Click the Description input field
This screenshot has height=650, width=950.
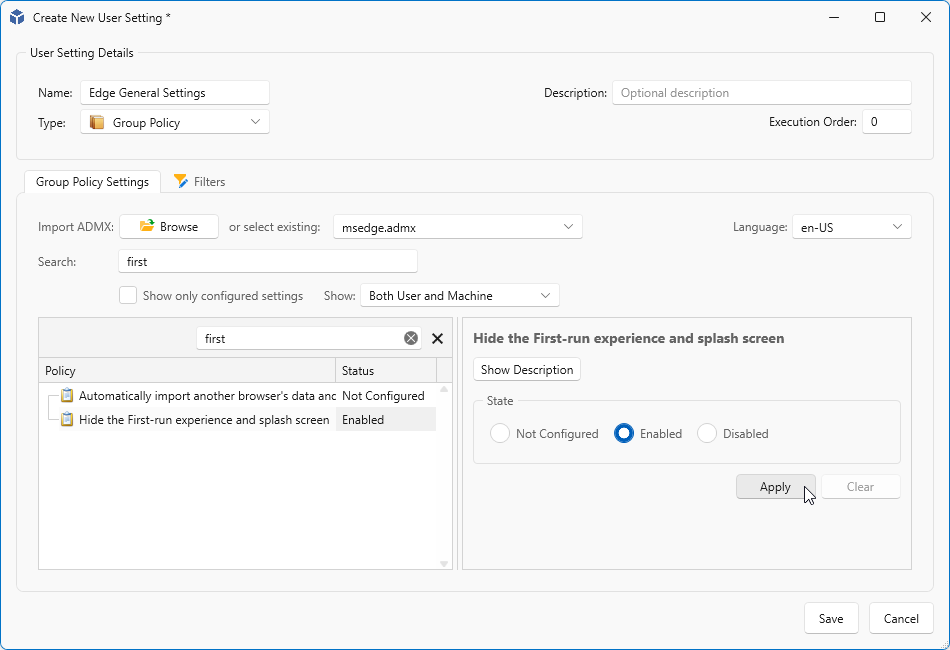click(x=761, y=93)
